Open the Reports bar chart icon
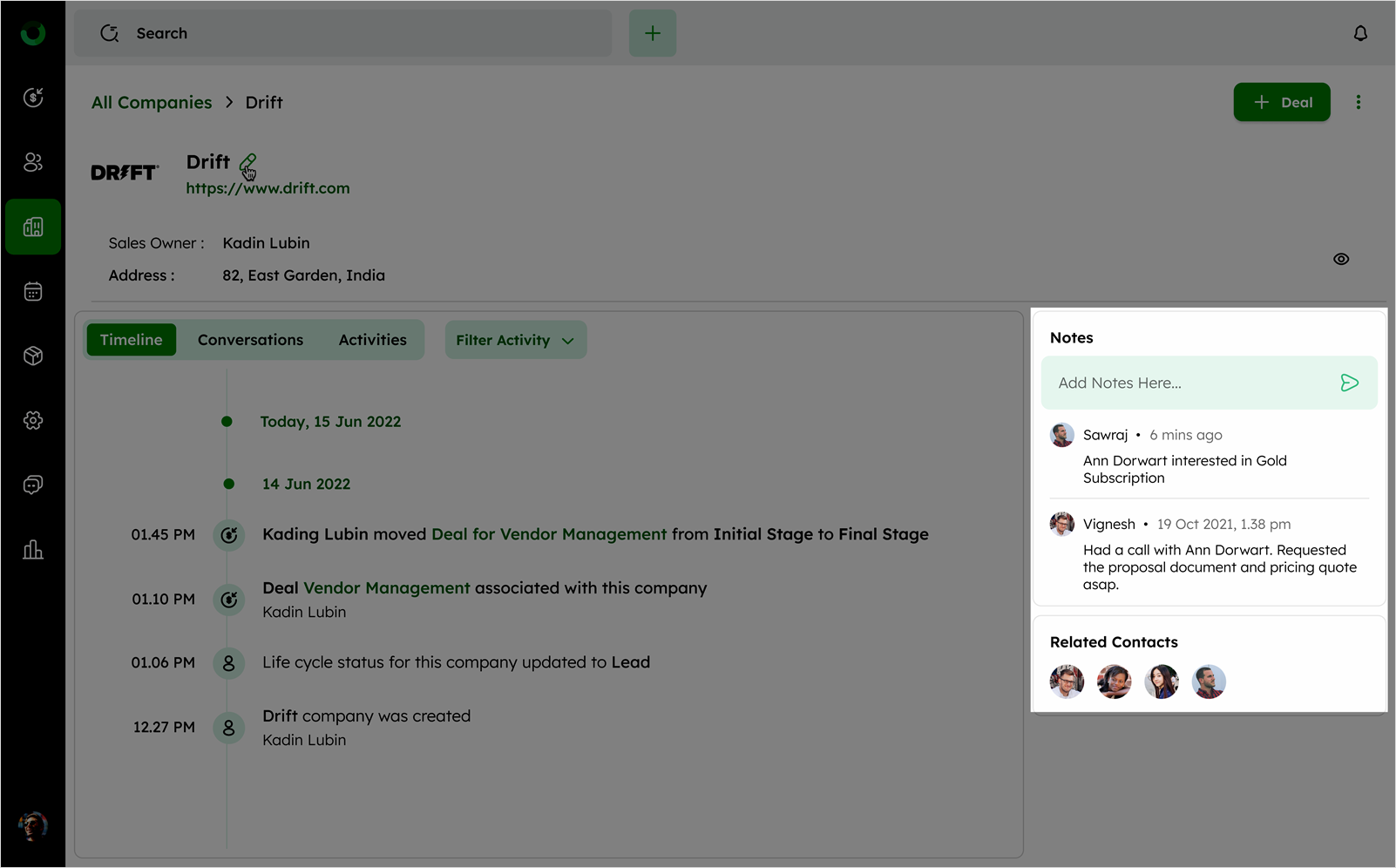The height and width of the screenshot is (868, 1396). point(33,549)
